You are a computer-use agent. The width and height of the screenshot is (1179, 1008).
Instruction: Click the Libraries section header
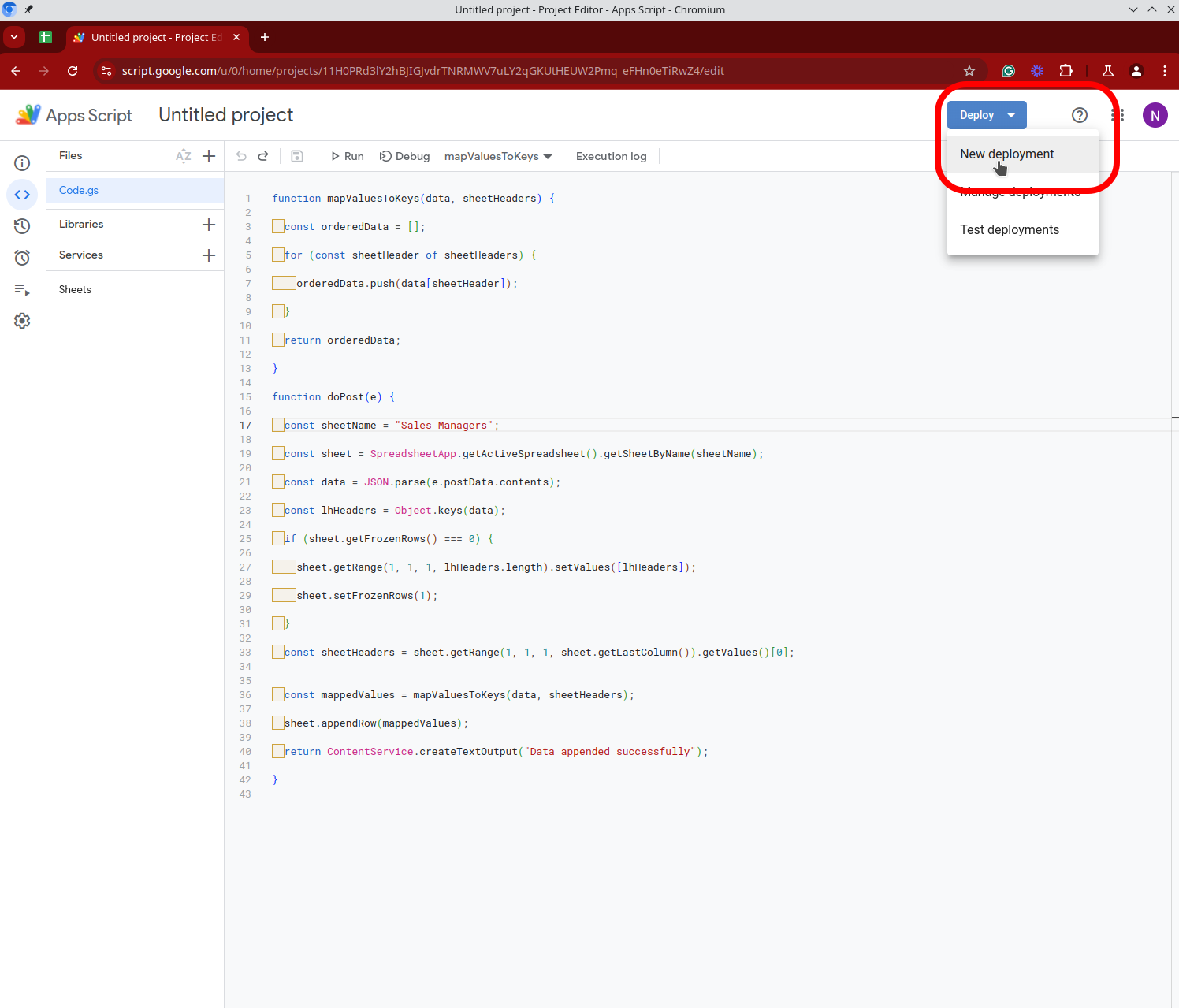click(x=81, y=225)
